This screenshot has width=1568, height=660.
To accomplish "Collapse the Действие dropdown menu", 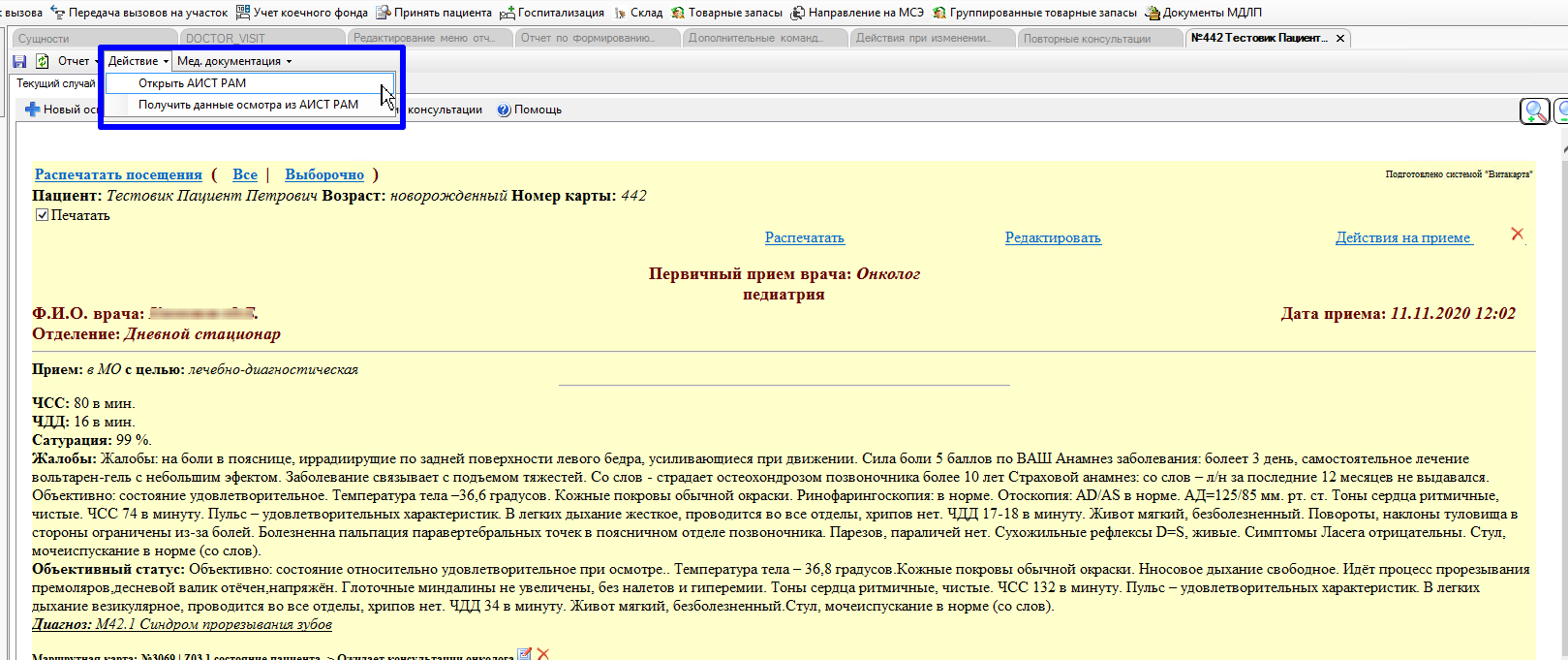I will 138,61.
